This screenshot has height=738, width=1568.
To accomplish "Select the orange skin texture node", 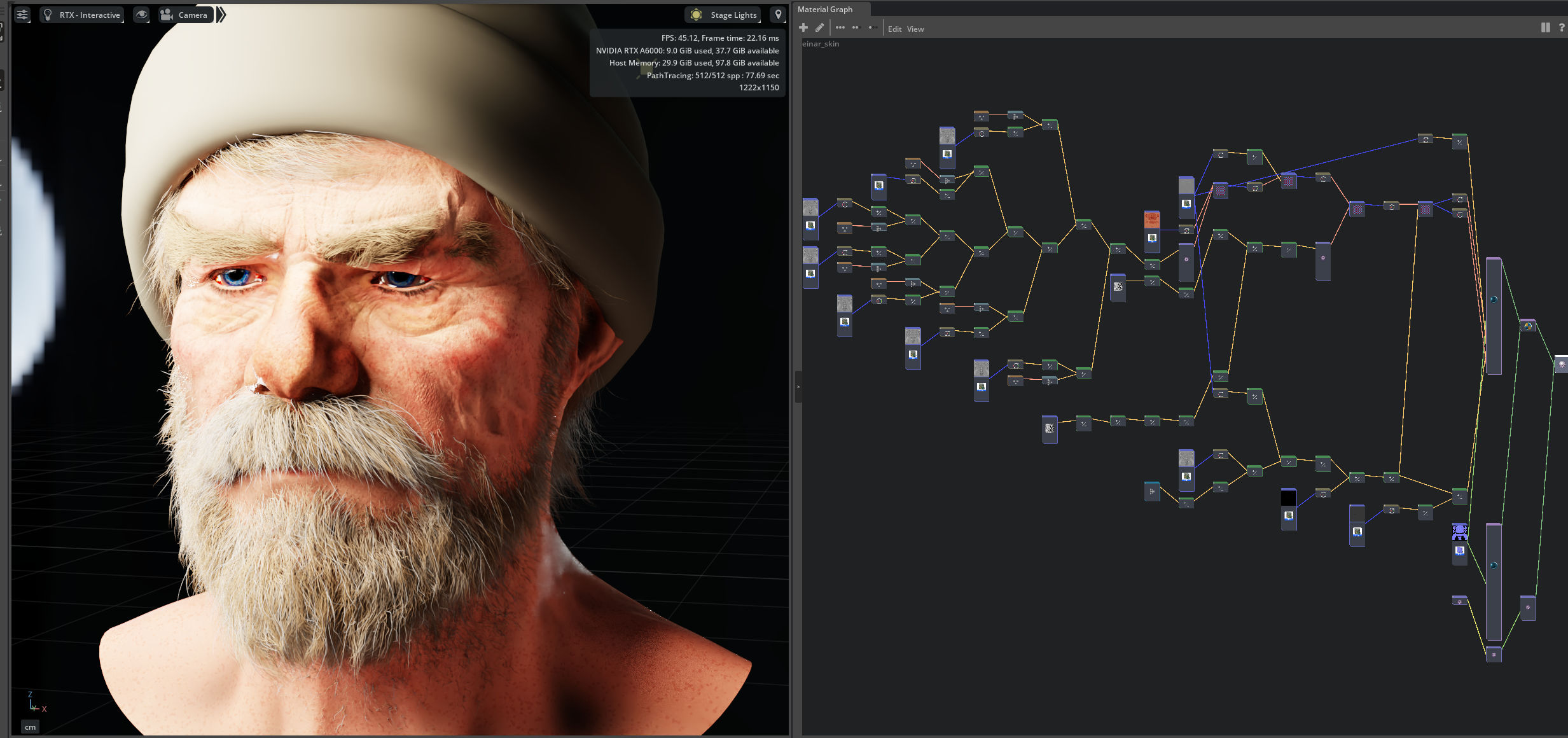I will [1152, 232].
